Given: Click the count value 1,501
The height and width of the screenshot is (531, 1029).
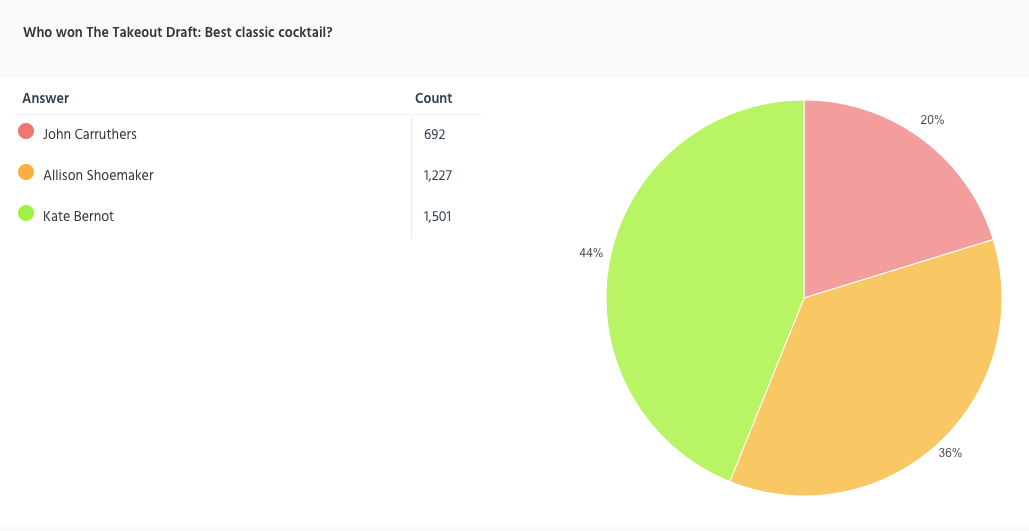Looking at the screenshot, I should [438, 216].
